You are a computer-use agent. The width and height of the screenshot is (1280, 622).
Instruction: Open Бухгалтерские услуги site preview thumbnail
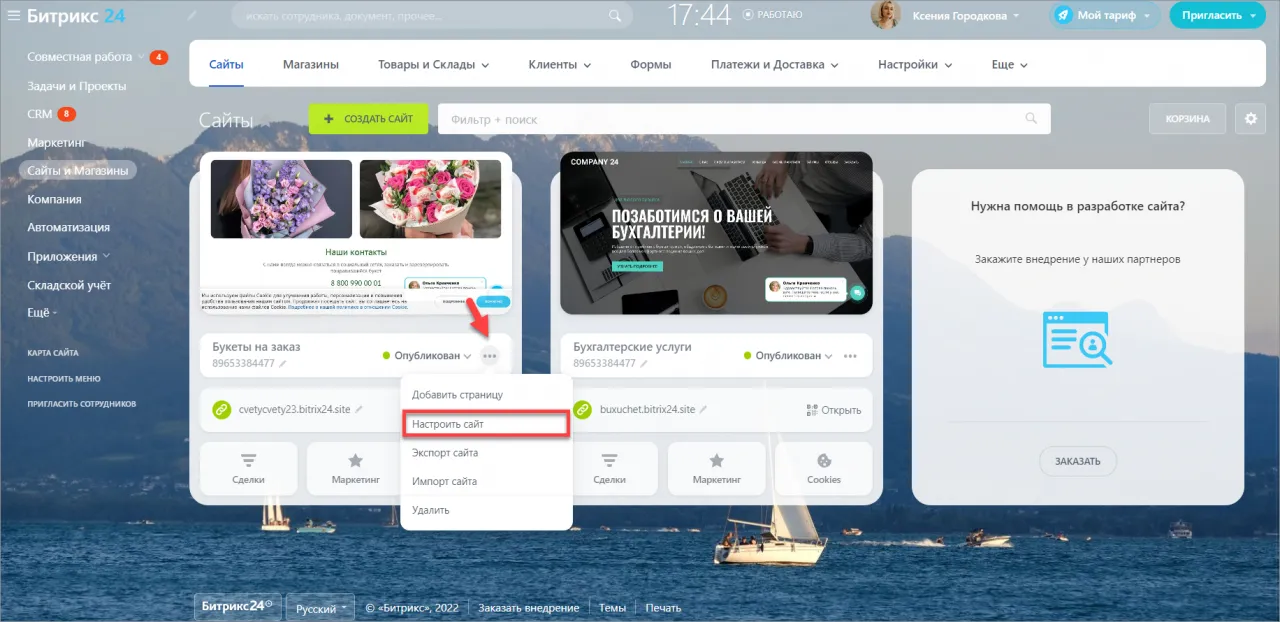(x=717, y=232)
